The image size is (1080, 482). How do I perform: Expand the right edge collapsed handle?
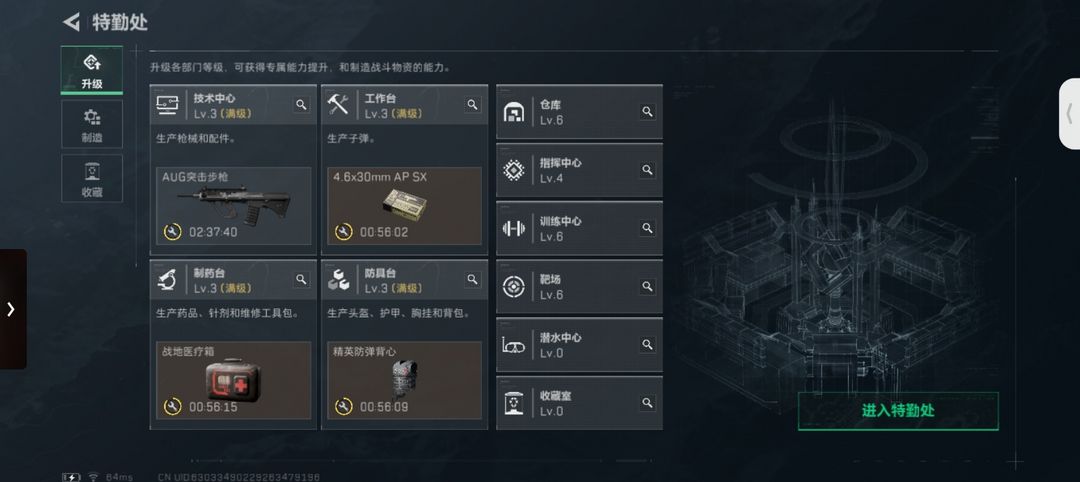click(1070, 114)
